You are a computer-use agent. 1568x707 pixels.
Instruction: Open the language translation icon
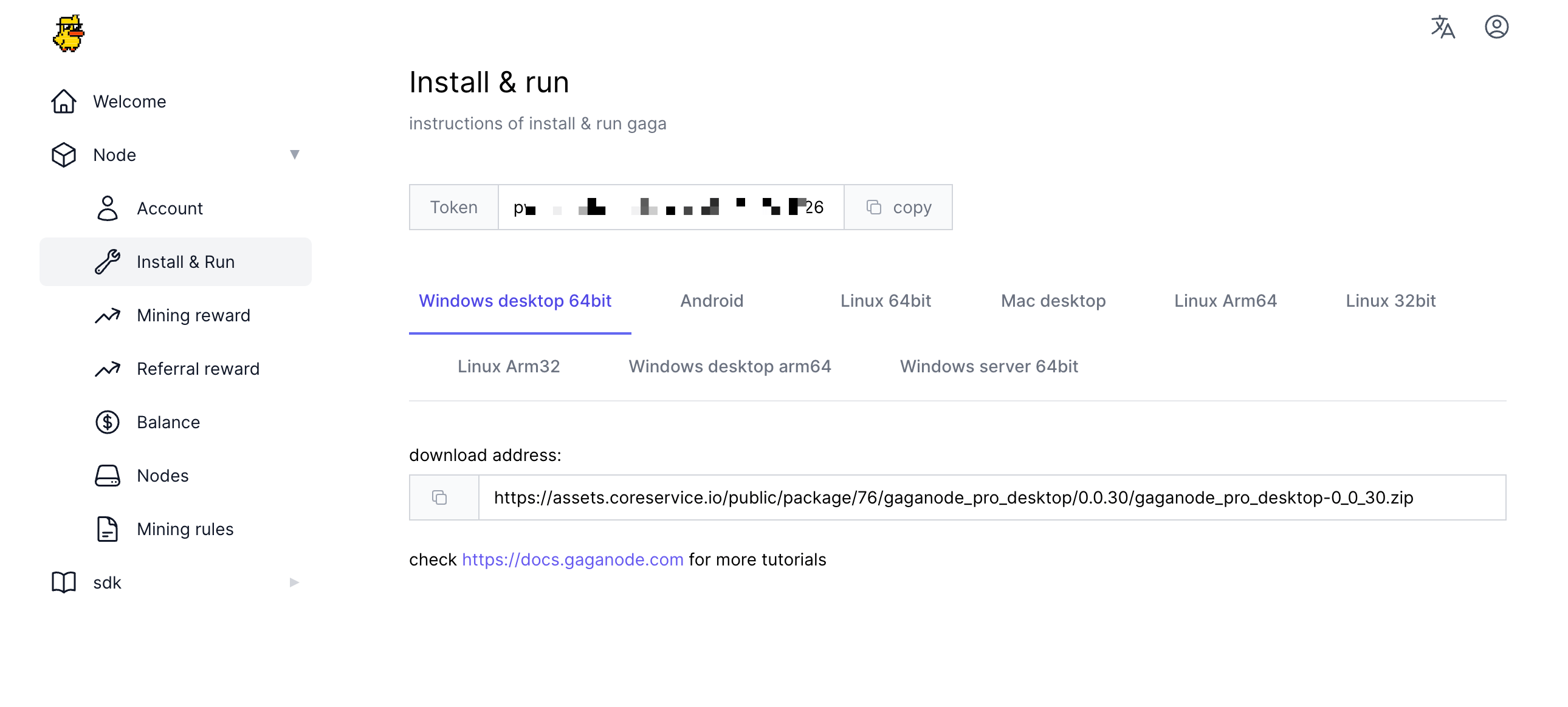click(x=1442, y=27)
